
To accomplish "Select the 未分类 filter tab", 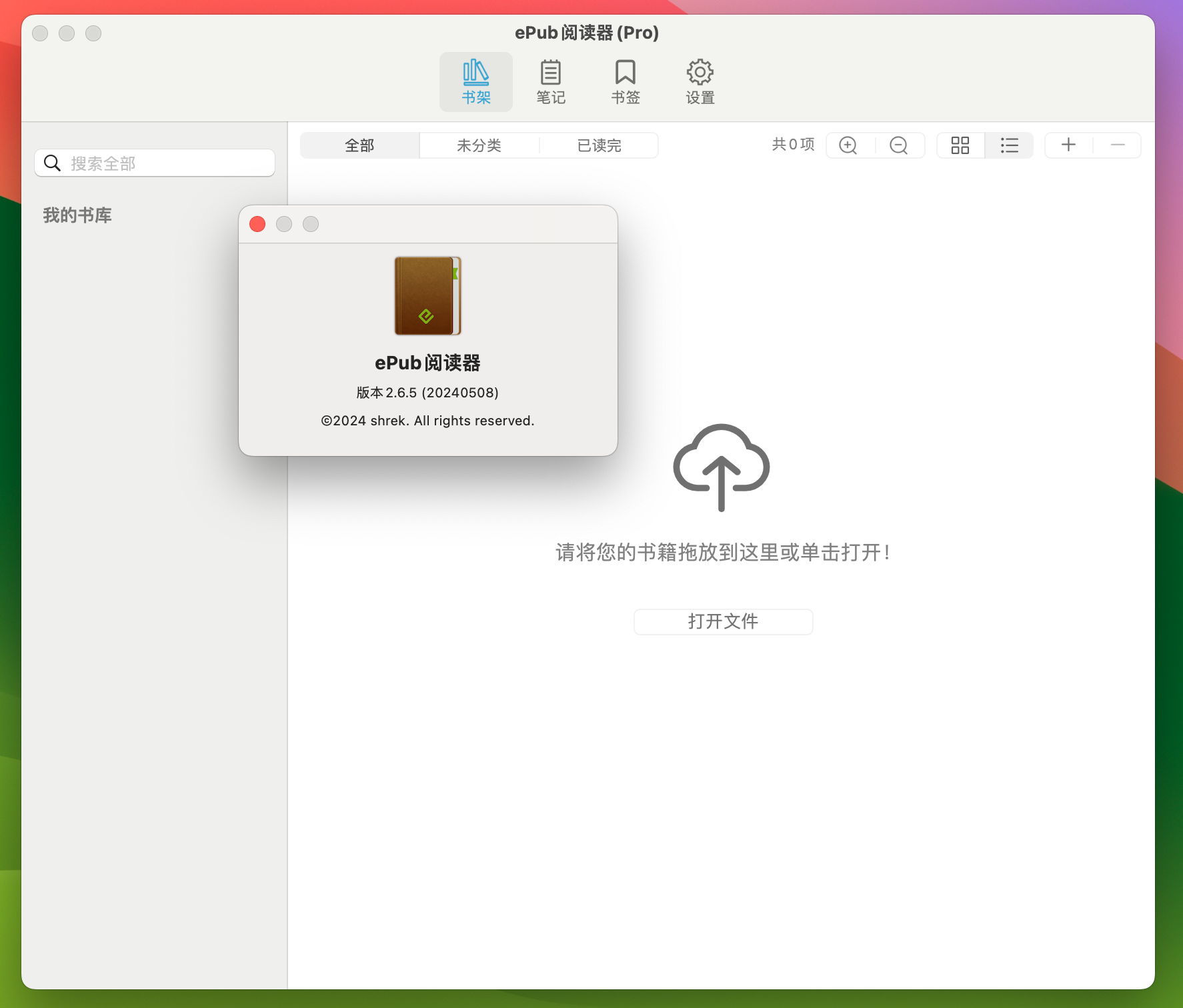I will pyautogui.click(x=479, y=145).
